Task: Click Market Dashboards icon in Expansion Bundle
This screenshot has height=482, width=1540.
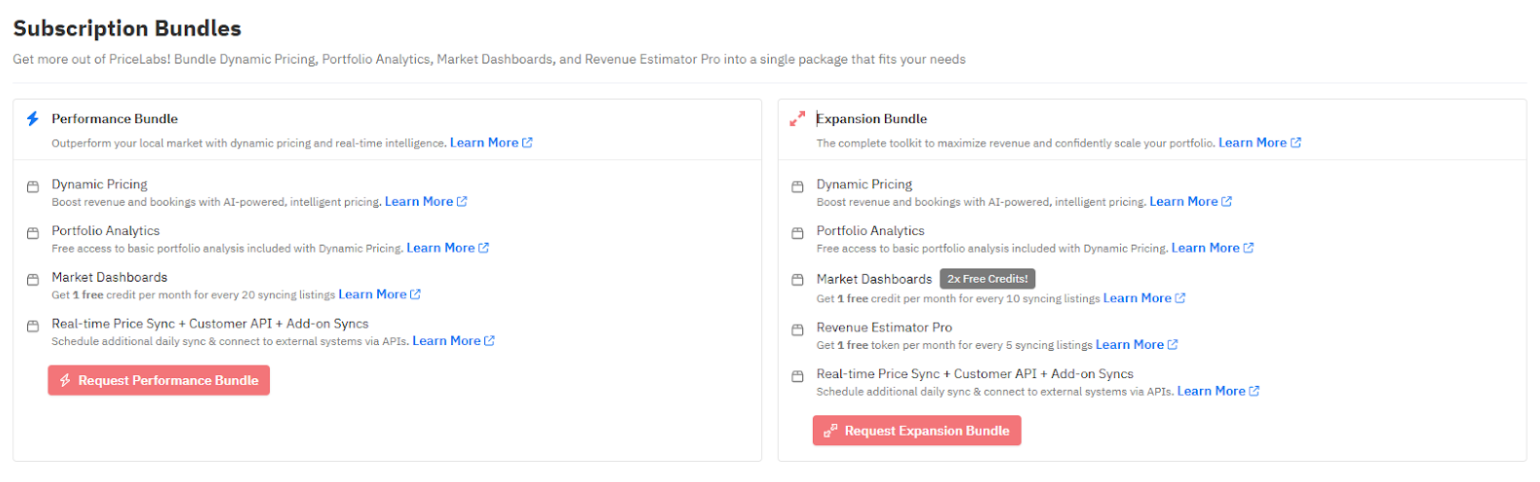Action: coord(797,280)
